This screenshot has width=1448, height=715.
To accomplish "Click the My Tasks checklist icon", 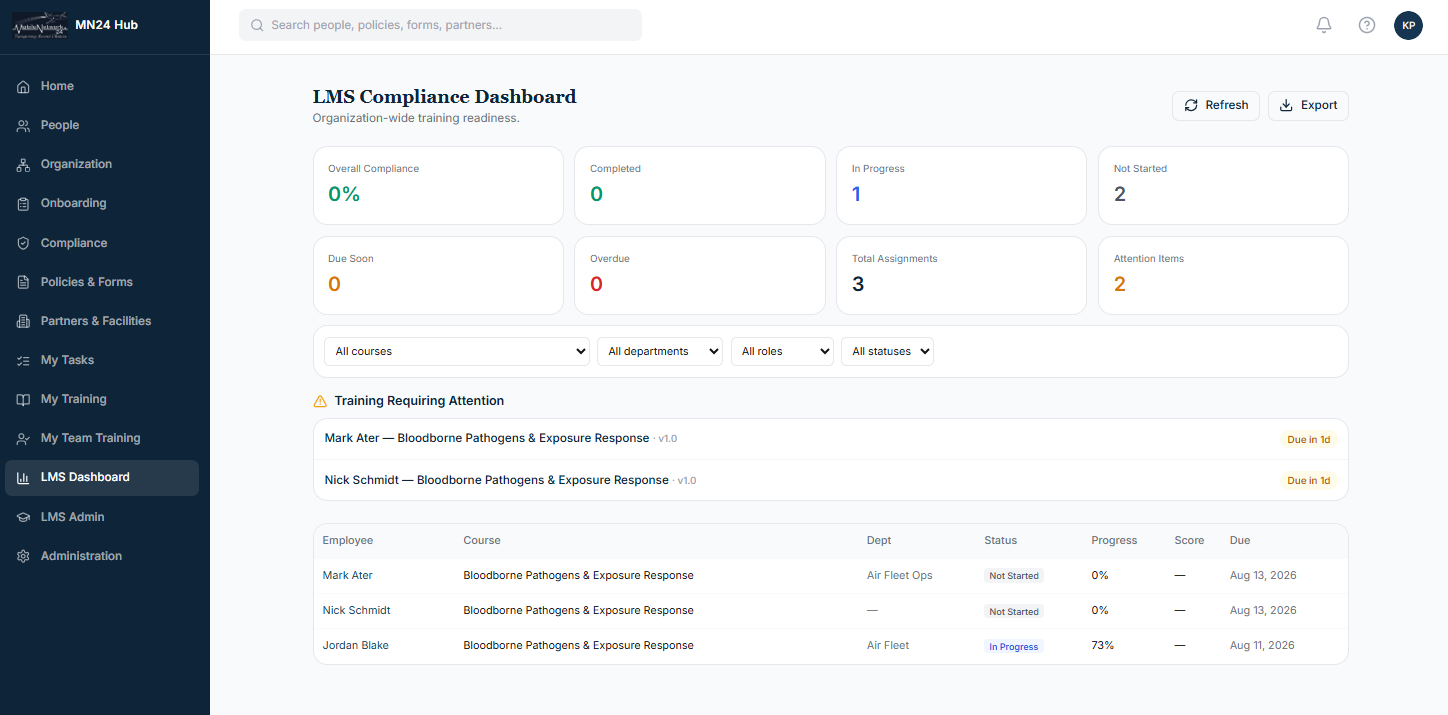I will pyautogui.click(x=23, y=360).
